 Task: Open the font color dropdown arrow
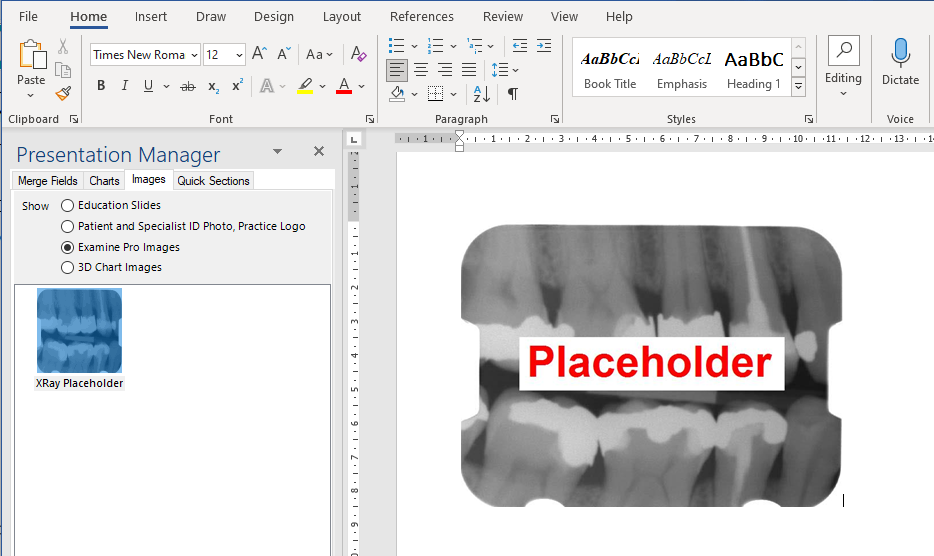(x=362, y=86)
